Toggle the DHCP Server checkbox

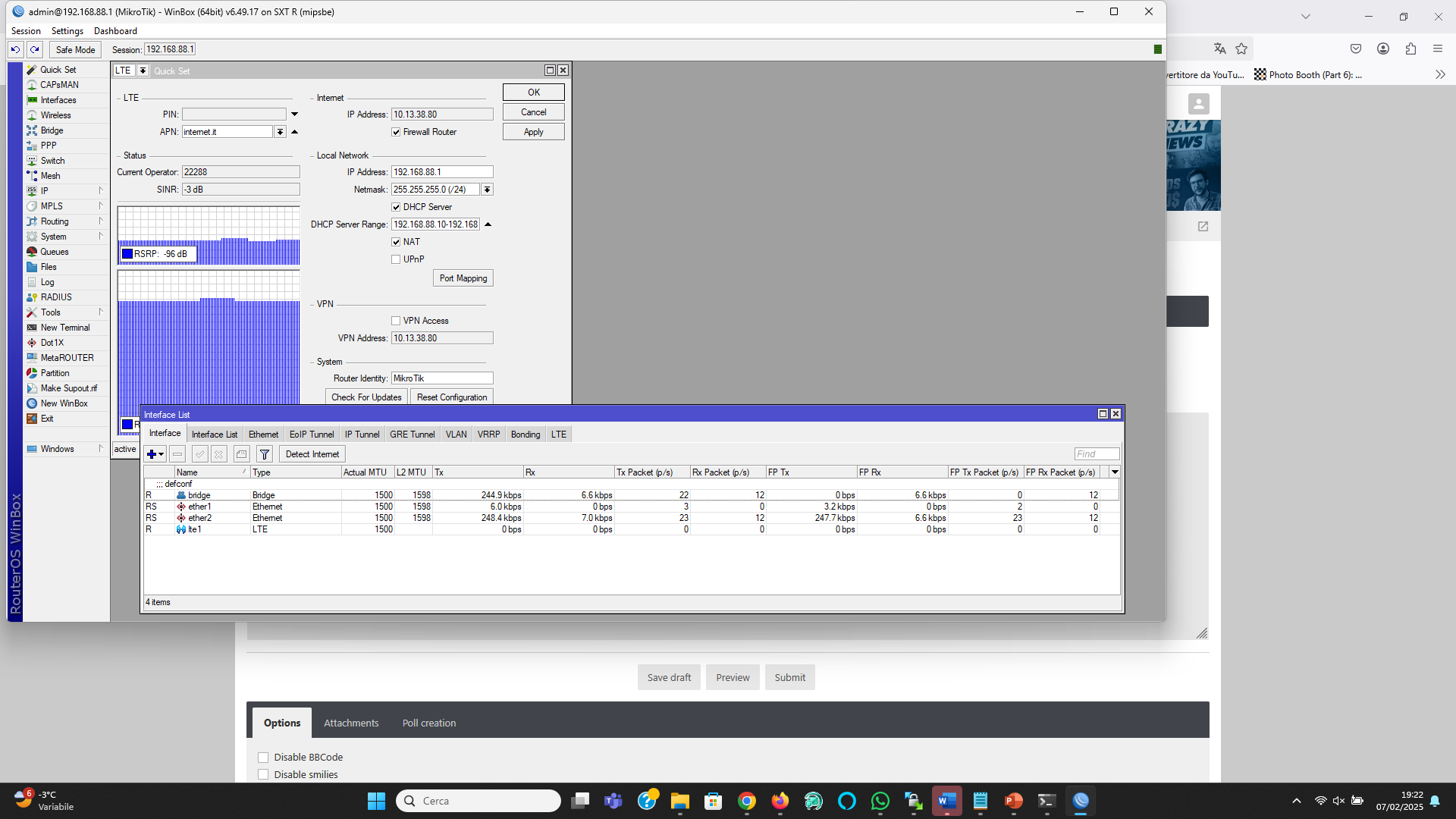(396, 207)
